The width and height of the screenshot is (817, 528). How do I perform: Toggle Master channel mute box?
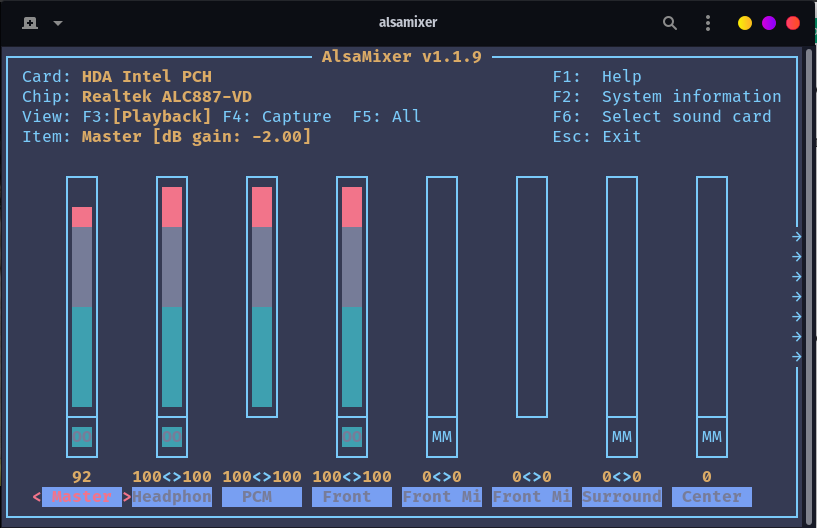click(82, 437)
